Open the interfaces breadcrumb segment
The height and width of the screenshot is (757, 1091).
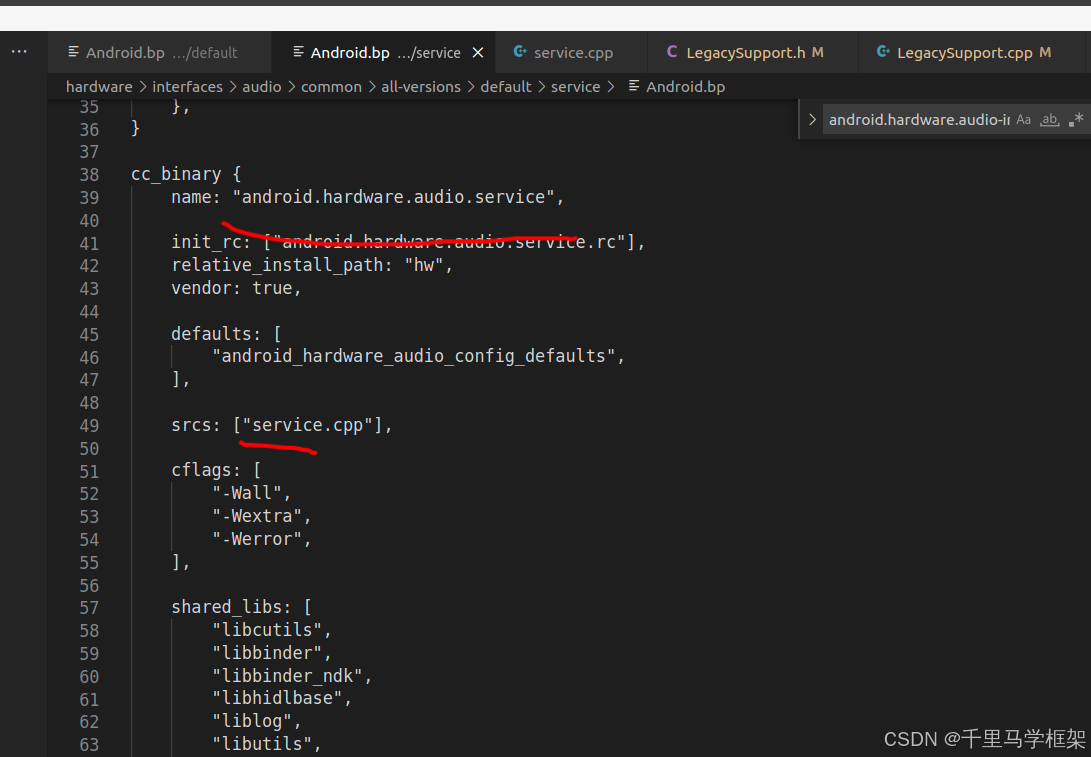(x=187, y=87)
